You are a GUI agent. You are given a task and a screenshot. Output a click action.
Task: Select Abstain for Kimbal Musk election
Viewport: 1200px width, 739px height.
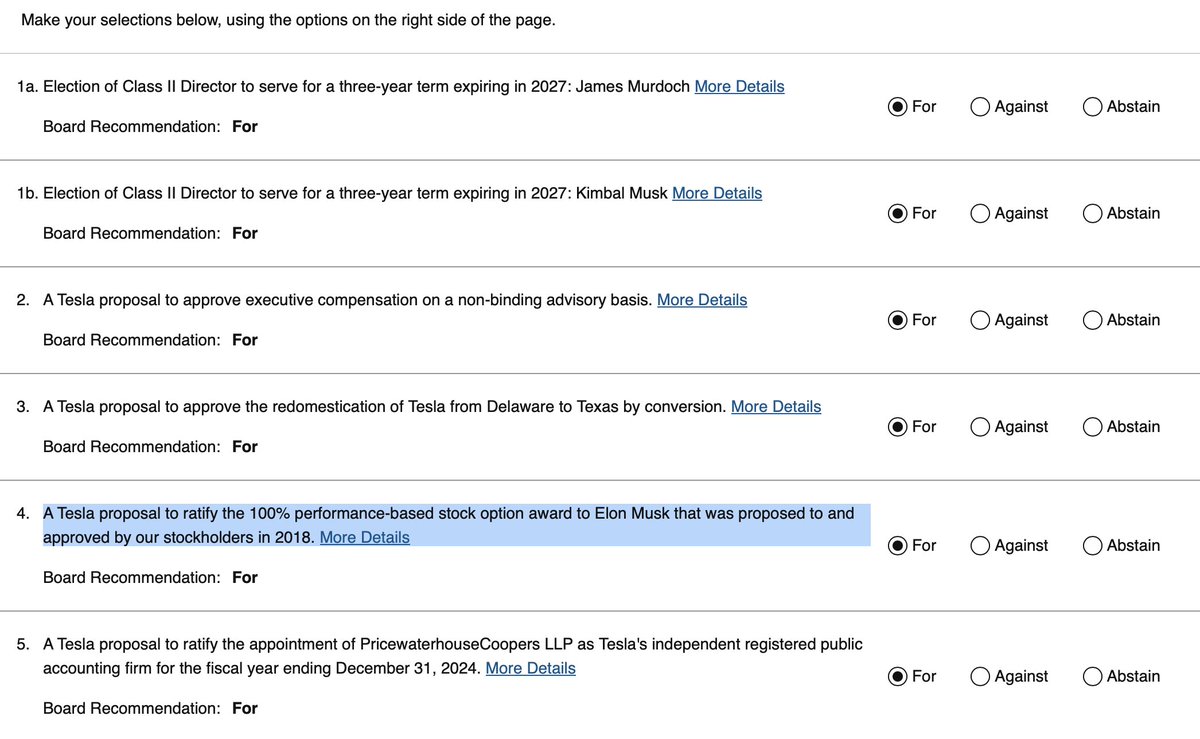(1092, 213)
